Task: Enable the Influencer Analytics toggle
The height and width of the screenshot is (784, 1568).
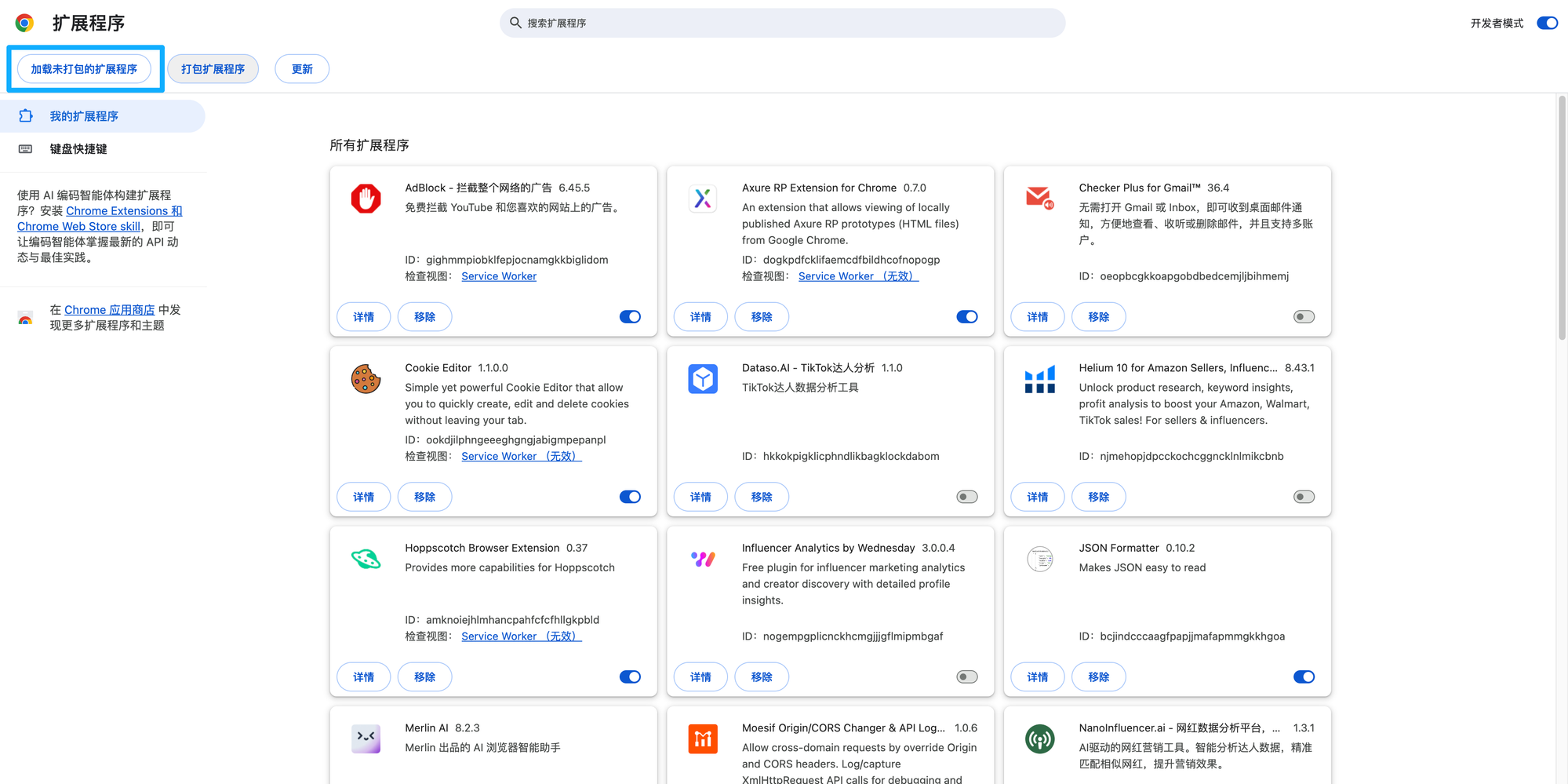Action: click(x=967, y=676)
